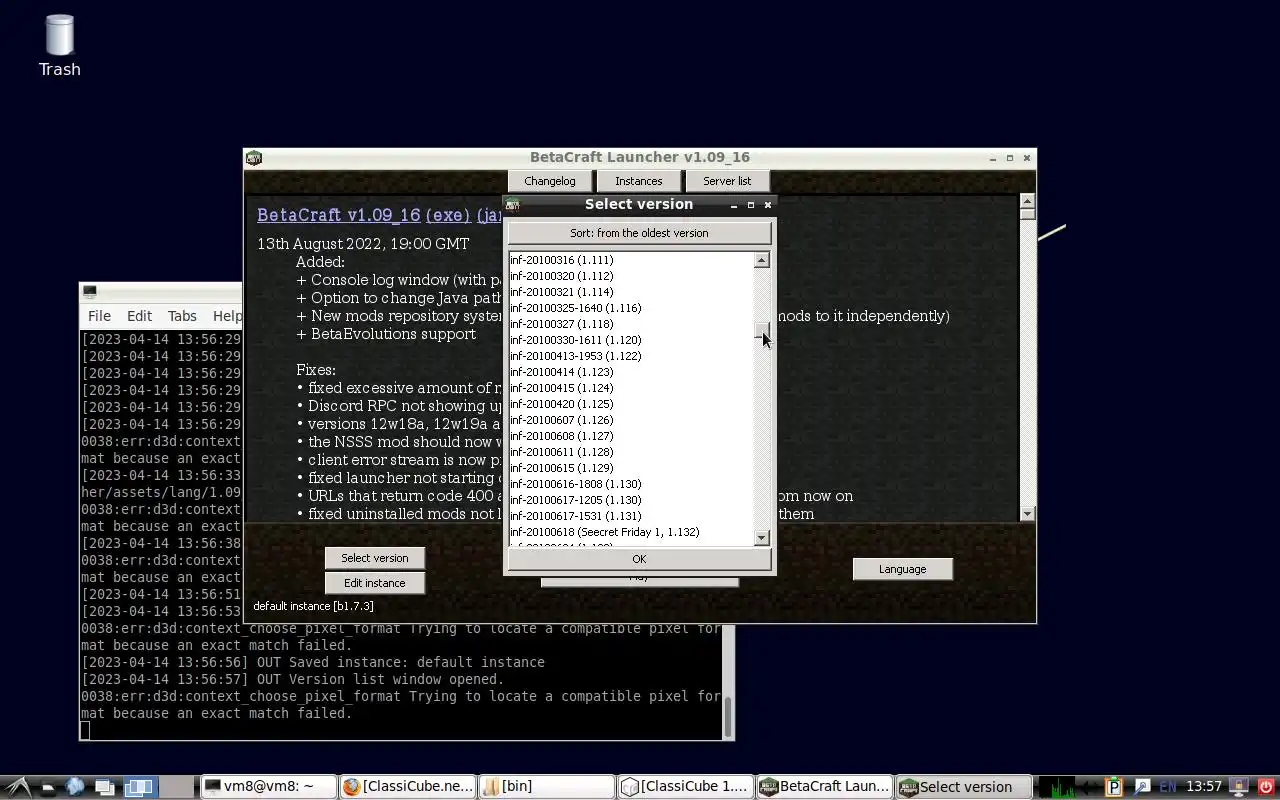Select inf-20100618 Seecret Friday 1 version

click(631, 532)
